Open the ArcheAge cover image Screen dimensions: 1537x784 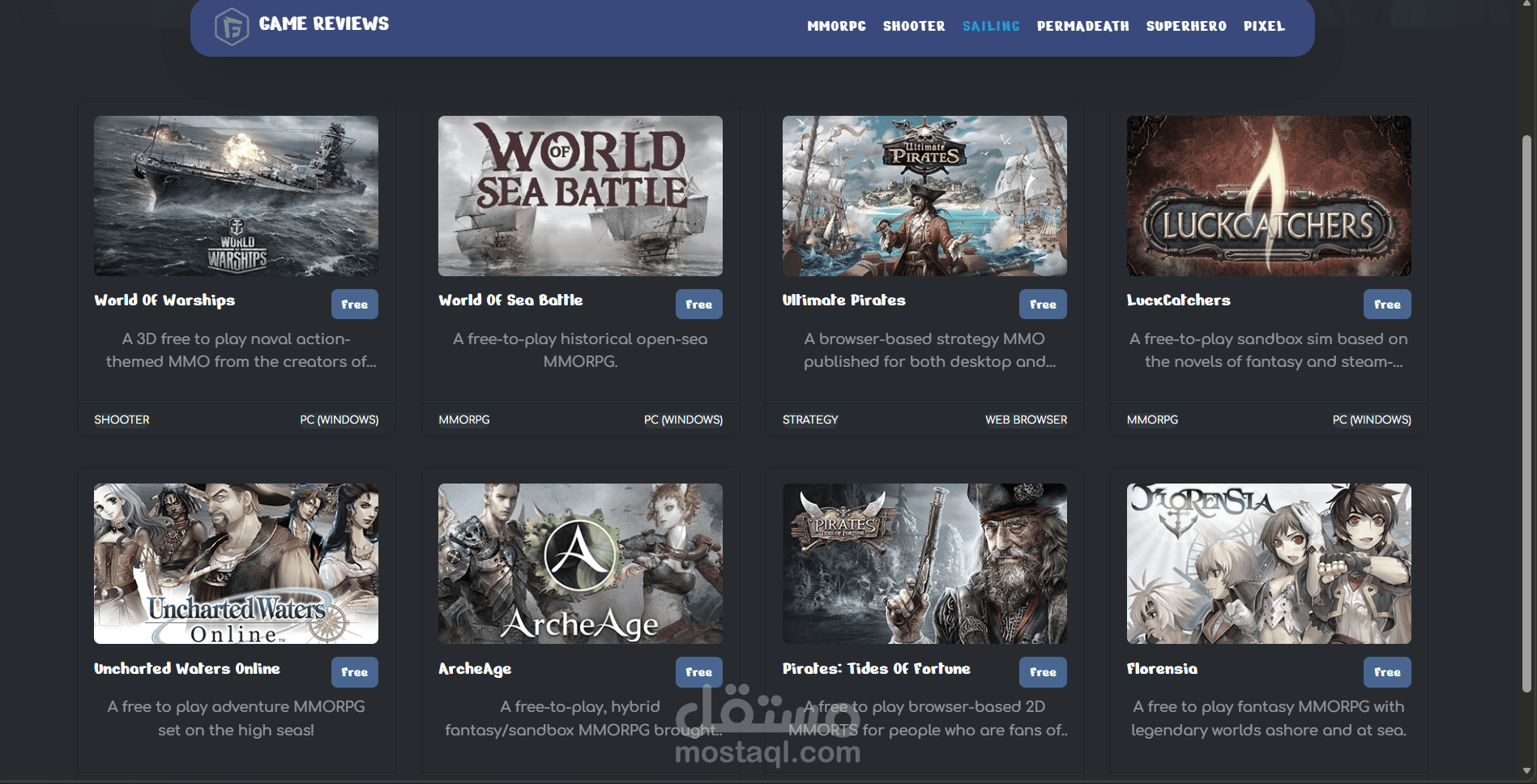[x=580, y=564]
